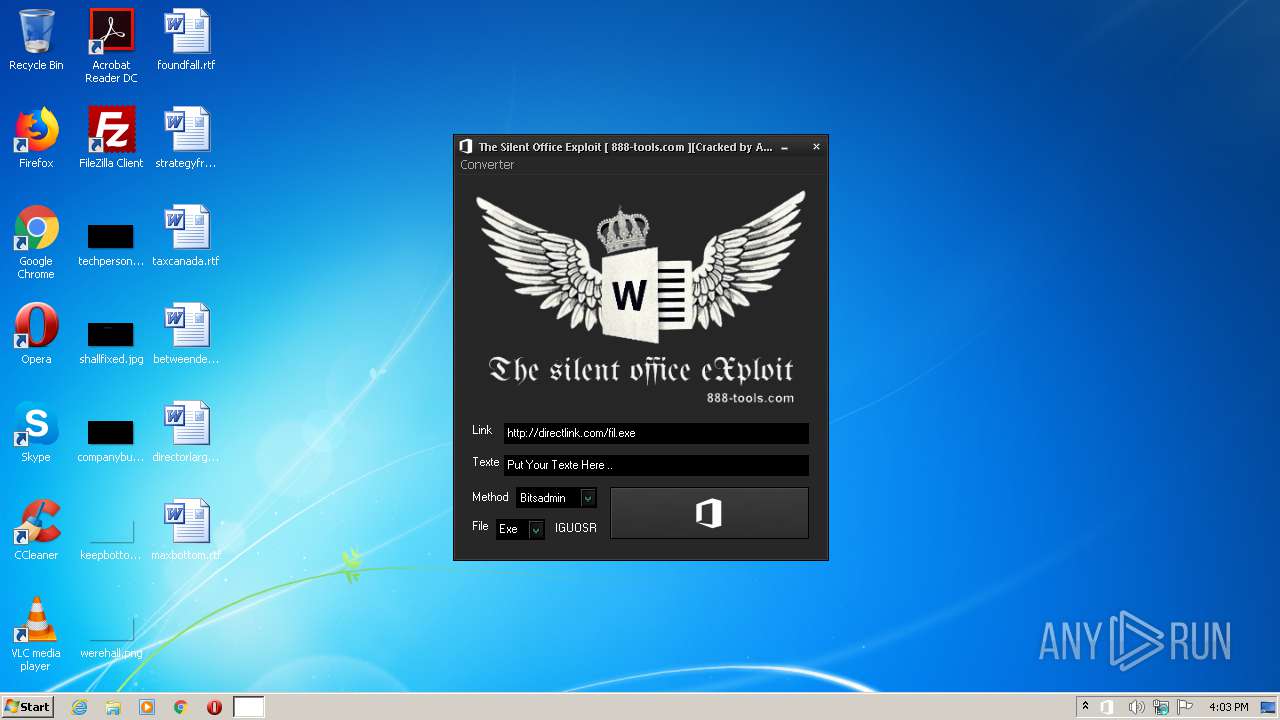The height and width of the screenshot is (720, 1280).
Task: Open the Converter menu
Action: pyautogui.click(x=487, y=165)
